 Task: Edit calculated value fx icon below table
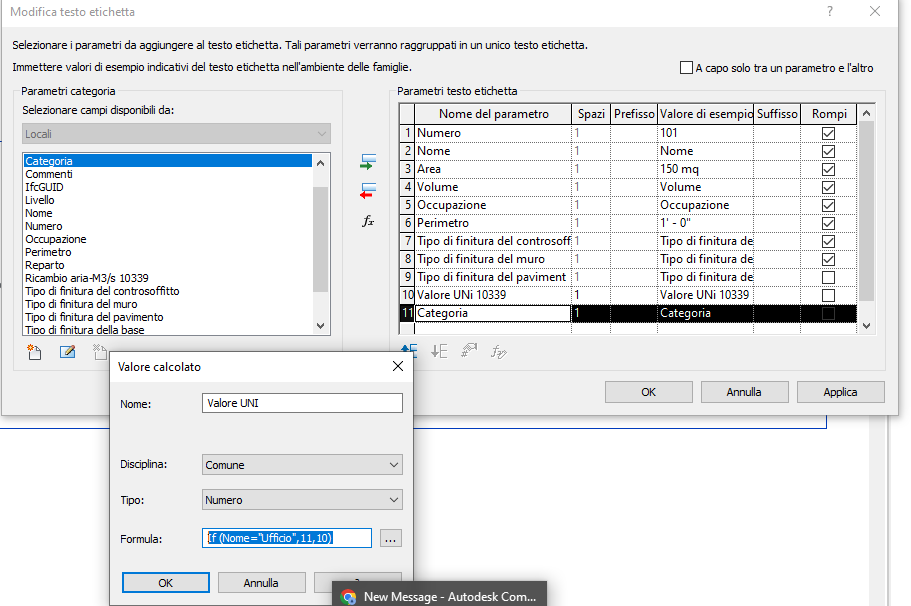coord(498,351)
